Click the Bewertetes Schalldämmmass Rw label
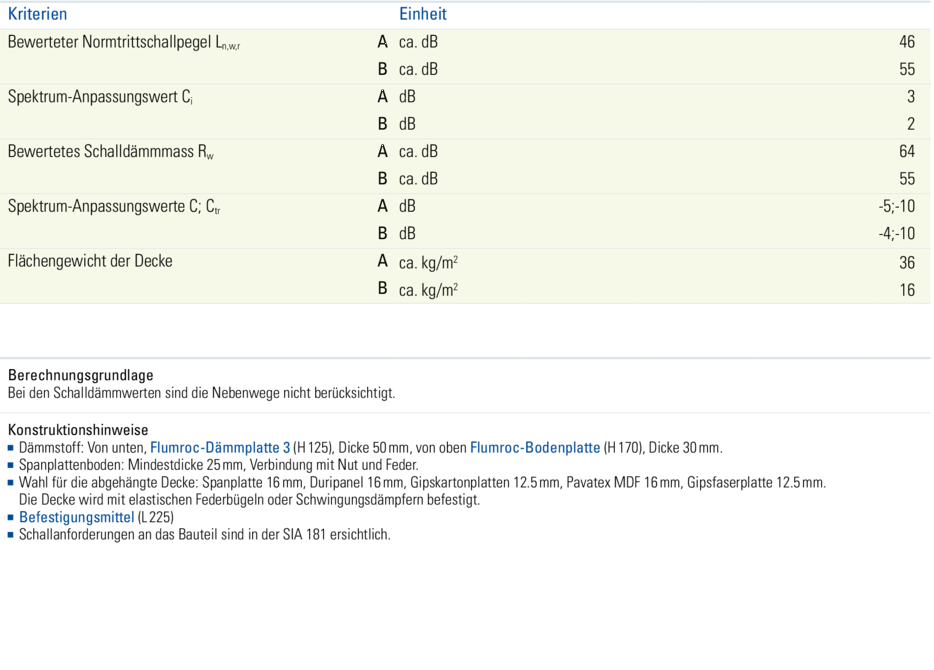This screenshot has height=670, width=934. 111,152
